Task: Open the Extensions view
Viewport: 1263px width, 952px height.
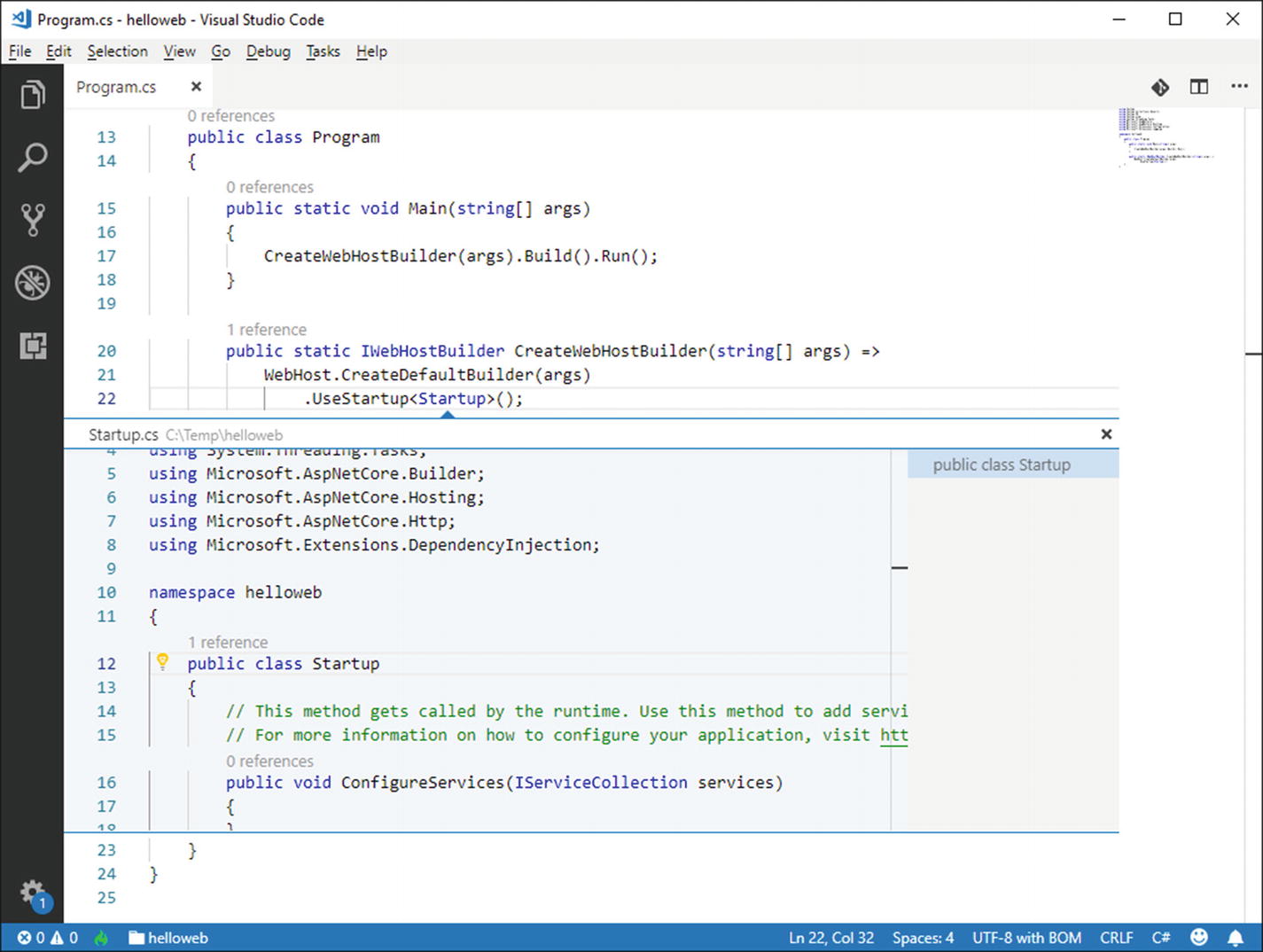Action: (33, 346)
